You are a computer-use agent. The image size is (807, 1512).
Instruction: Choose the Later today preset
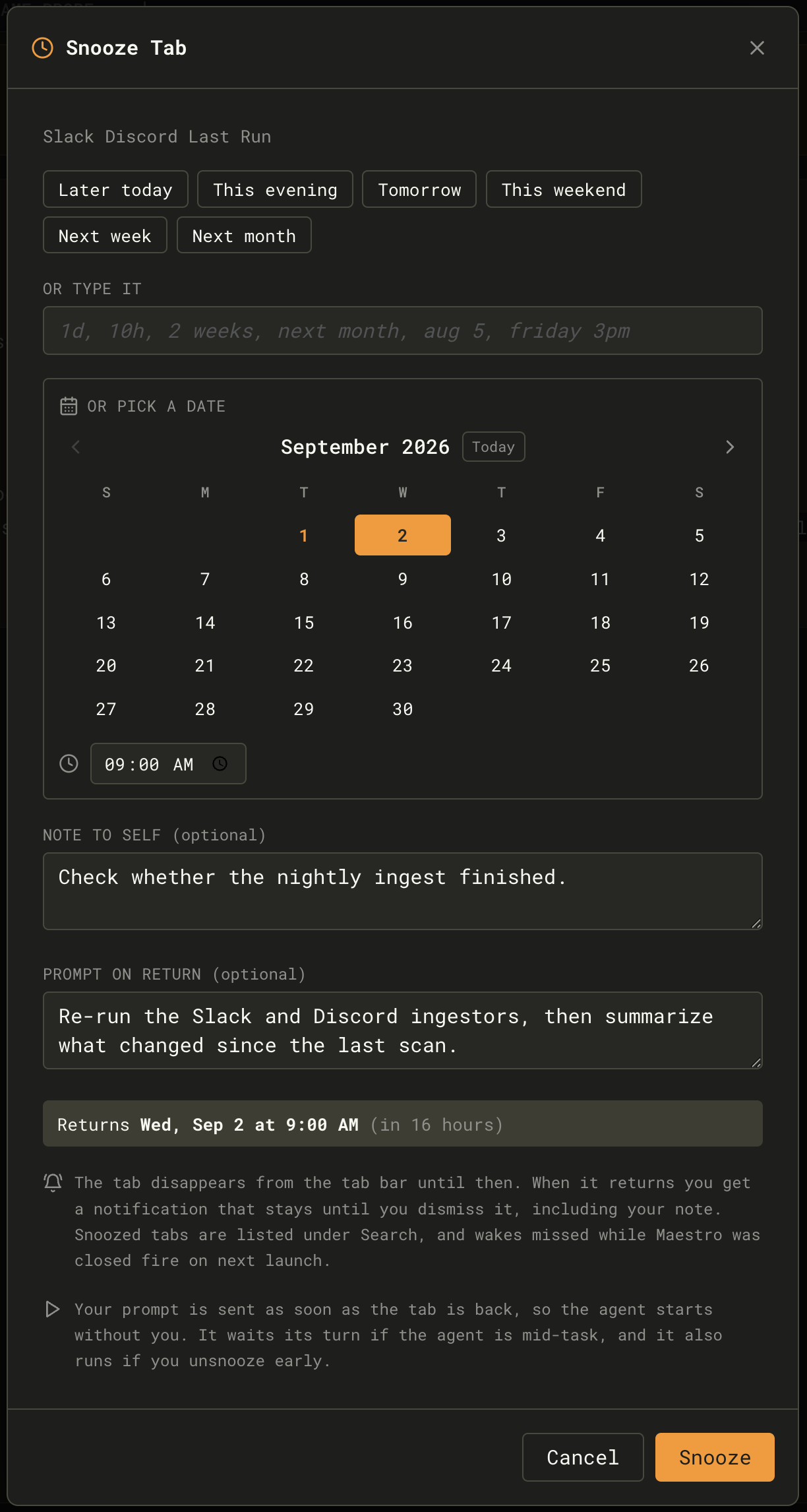pyautogui.click(x=115, y=189)
